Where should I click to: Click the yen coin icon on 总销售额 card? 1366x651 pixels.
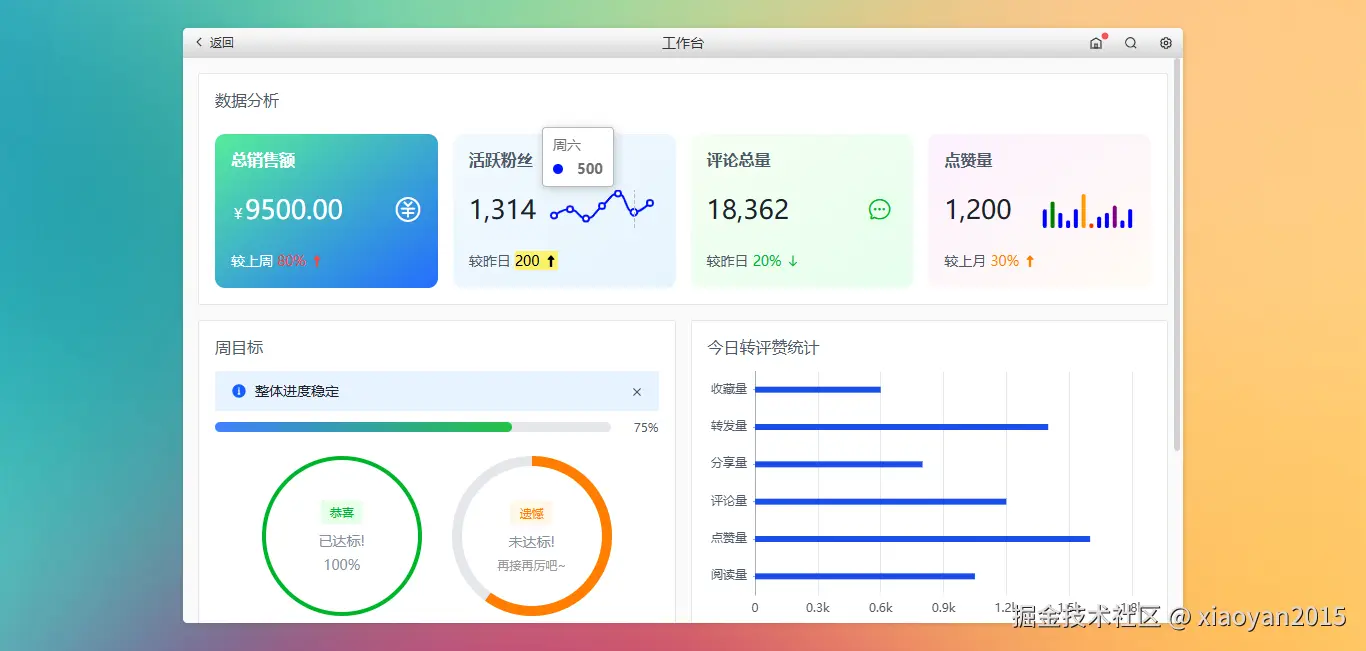tap(408, 210)
